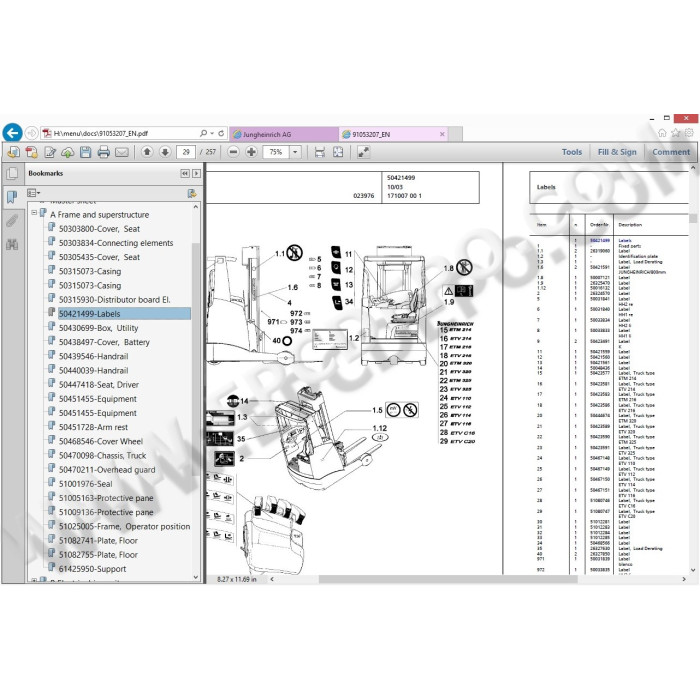Image resolution: width=700 pixels, height=700 pixels.
Task: Click the document horizontal scrollbar thumb
Action: 448,579
